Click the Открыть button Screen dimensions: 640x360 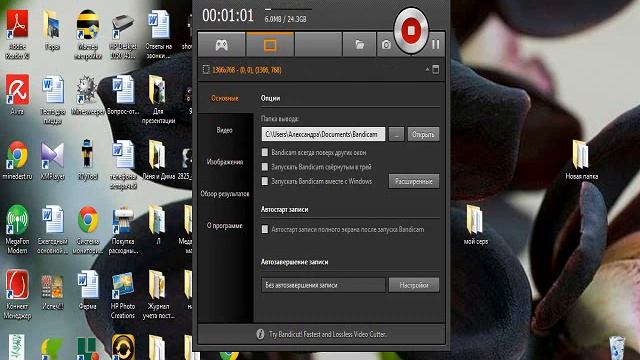(x=423, y=134)
